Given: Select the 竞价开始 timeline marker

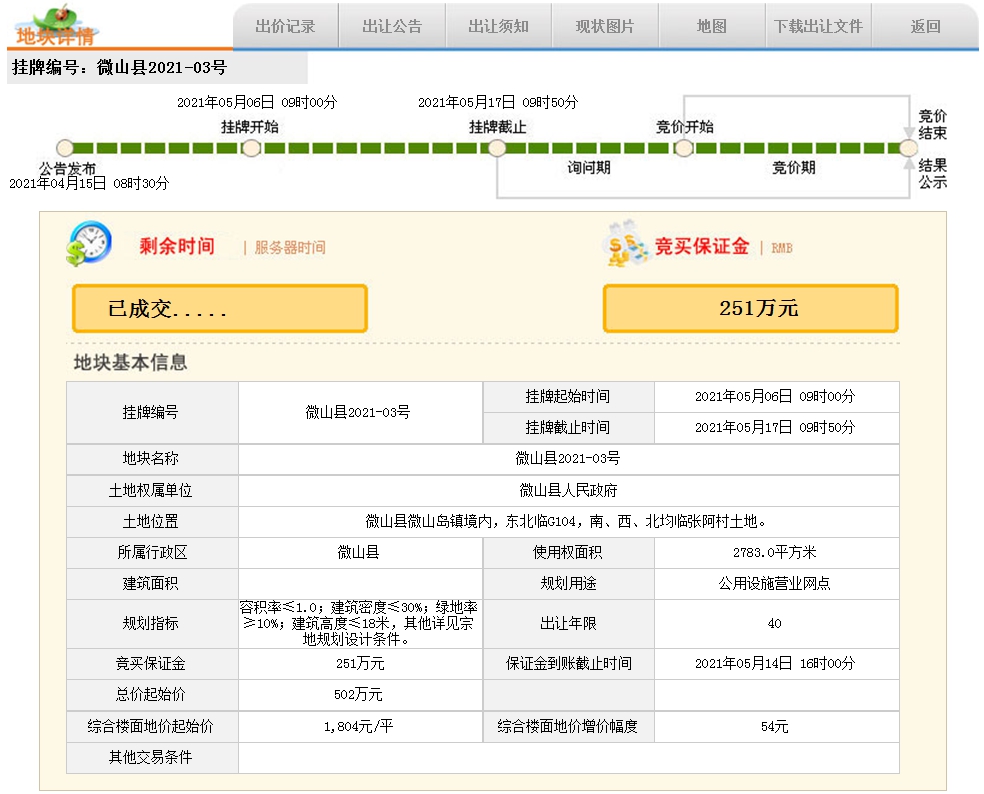Looking at the screenshot, I should pos(683,148).
